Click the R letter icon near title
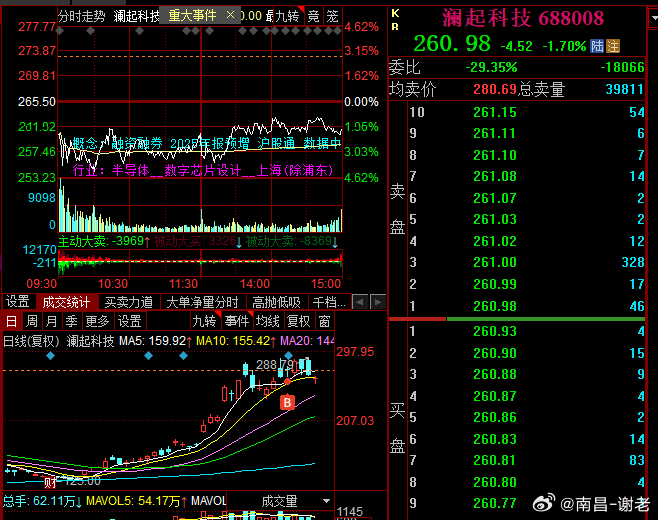 coord(395,27)
